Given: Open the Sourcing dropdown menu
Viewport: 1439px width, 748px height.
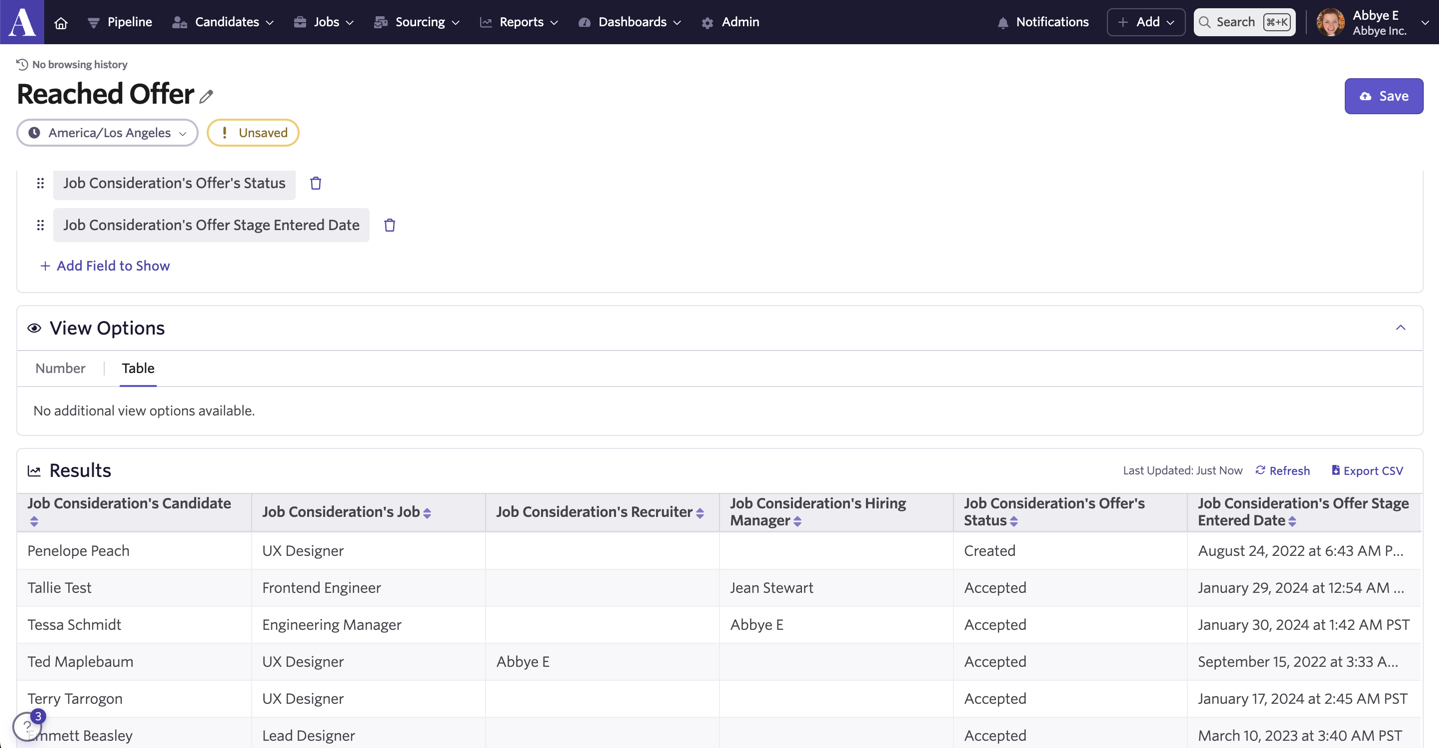Looking at the screenshot, I should click(417, 22).
